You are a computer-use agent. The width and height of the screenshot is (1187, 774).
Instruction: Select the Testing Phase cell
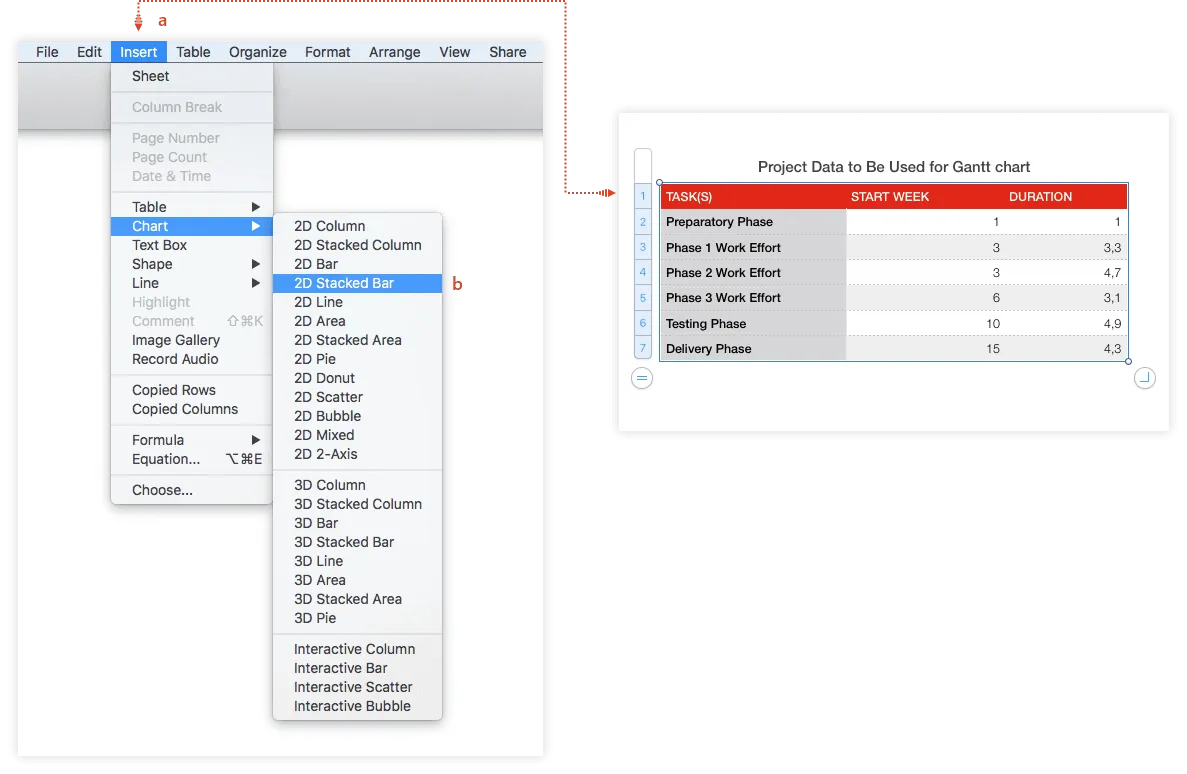[x=753, y=323]
